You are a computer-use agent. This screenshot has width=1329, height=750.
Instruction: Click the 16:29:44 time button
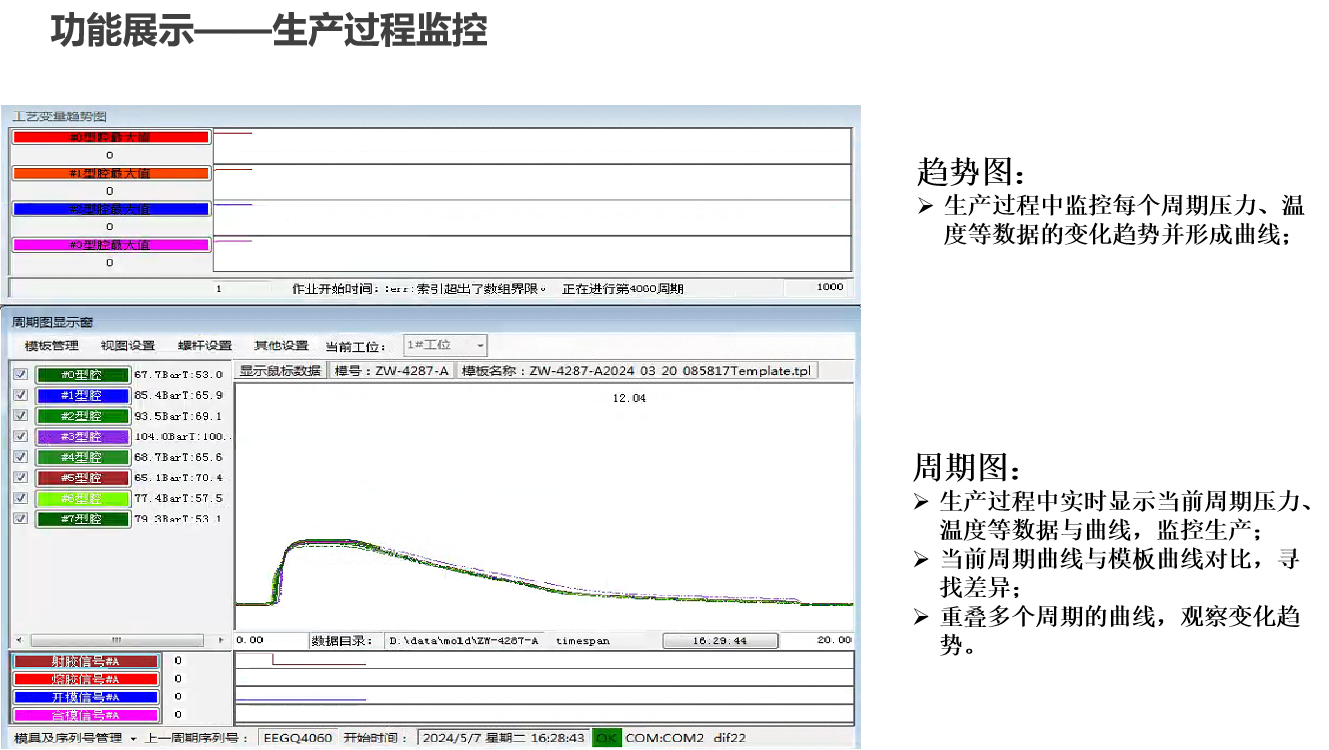[720, 641]
